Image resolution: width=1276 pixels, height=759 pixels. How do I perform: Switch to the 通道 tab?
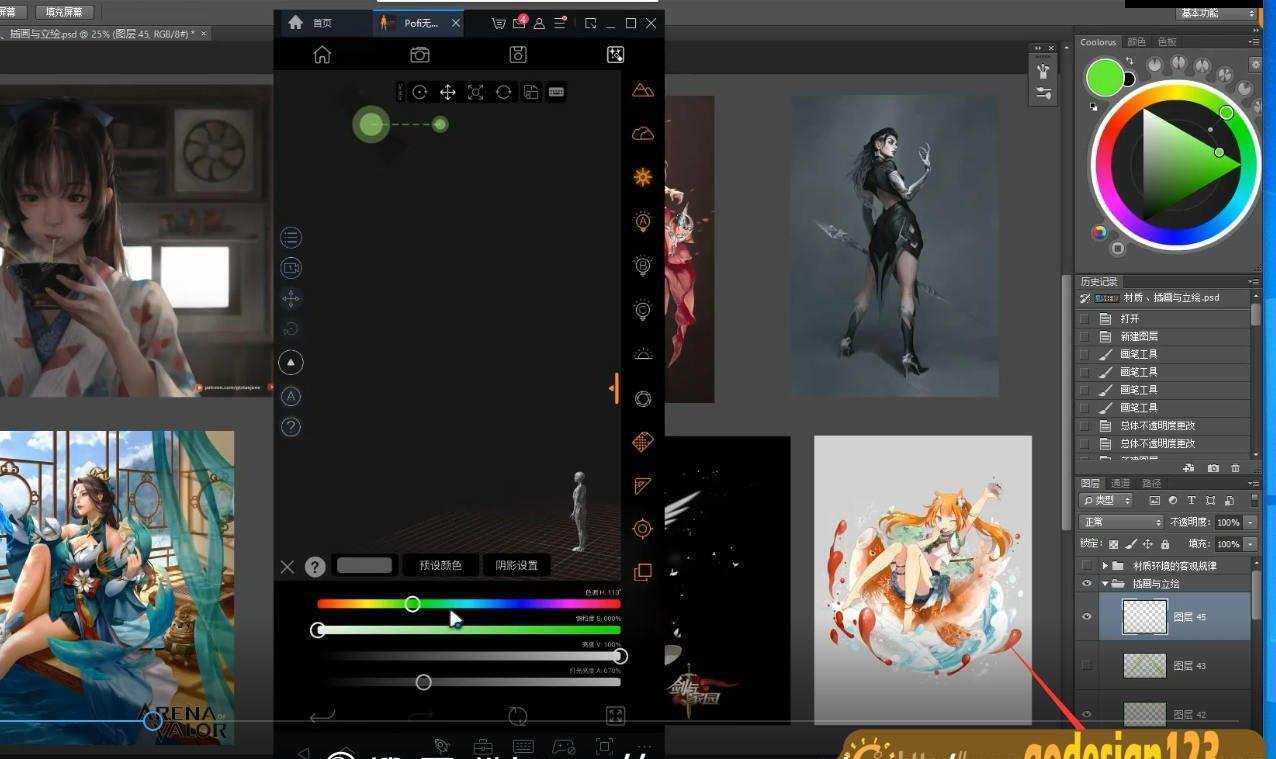click(x=1120, y=483)
